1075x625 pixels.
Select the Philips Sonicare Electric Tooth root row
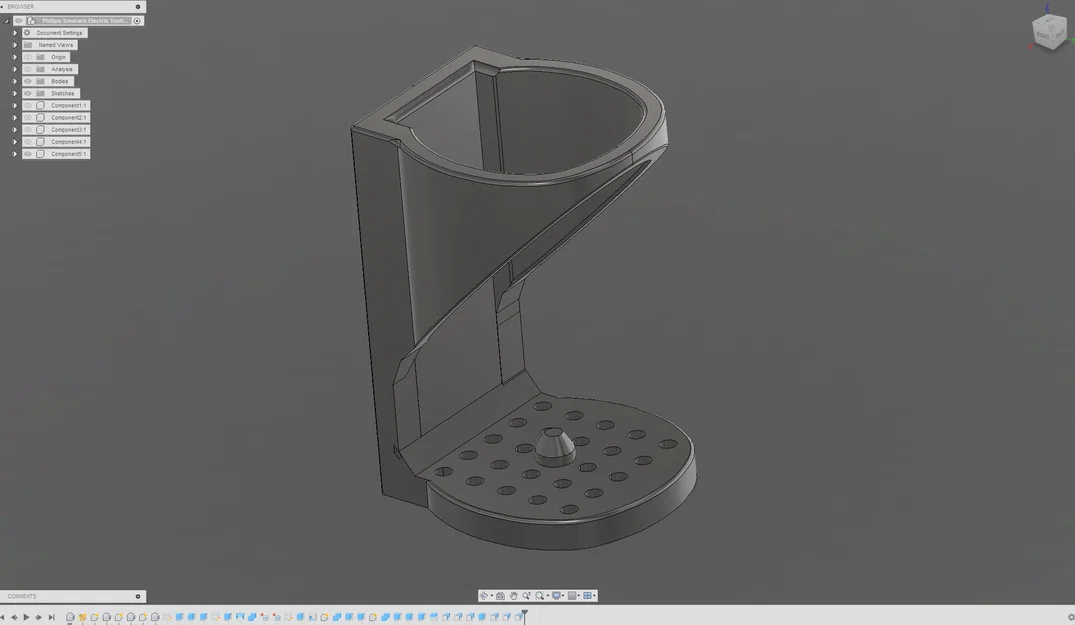coord(78,21)
